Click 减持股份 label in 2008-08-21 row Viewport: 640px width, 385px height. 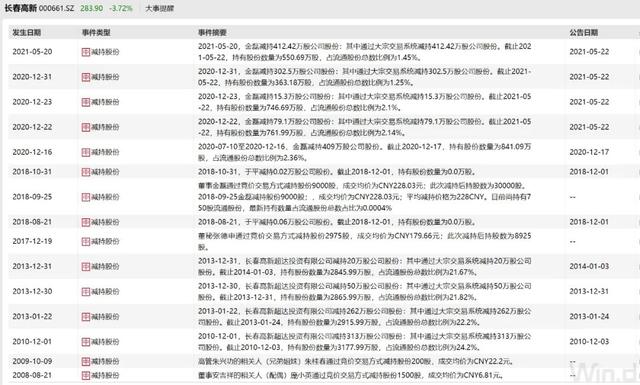(105, 375)
